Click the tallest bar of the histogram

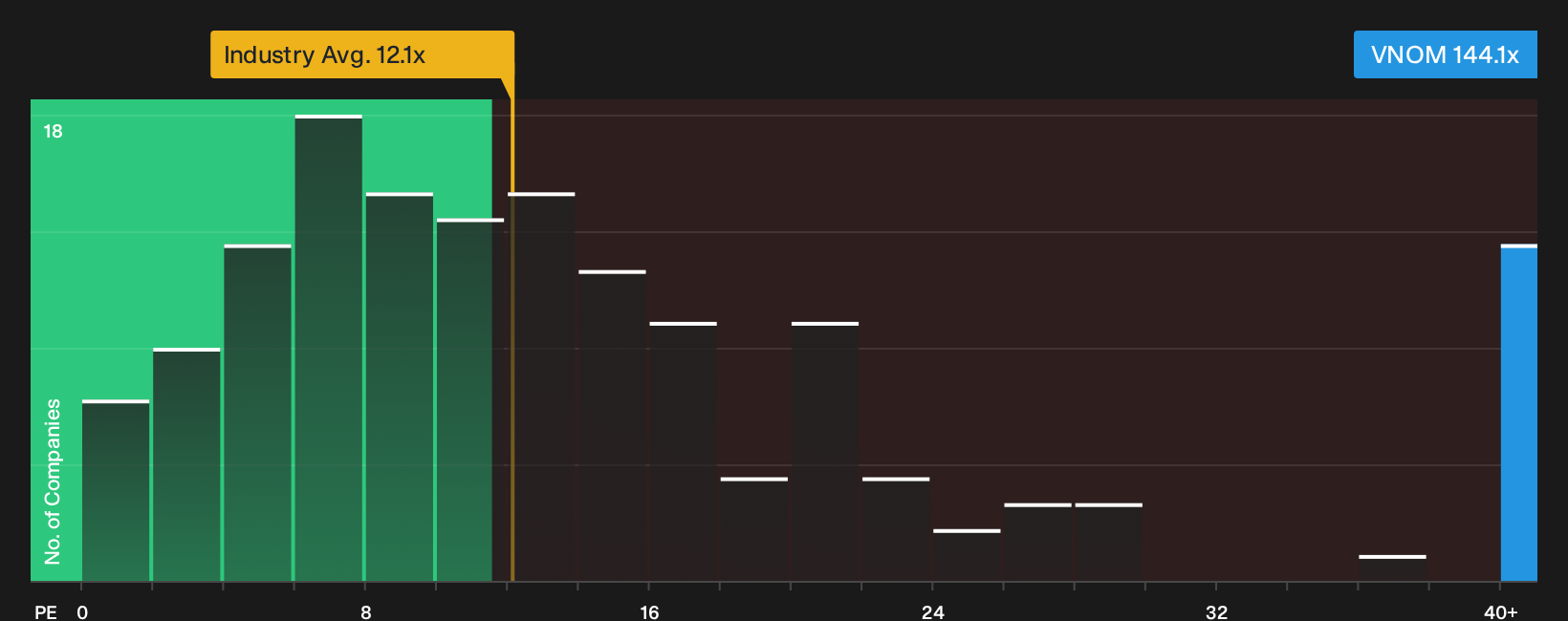pyautogui.click(x=329, y=348)
